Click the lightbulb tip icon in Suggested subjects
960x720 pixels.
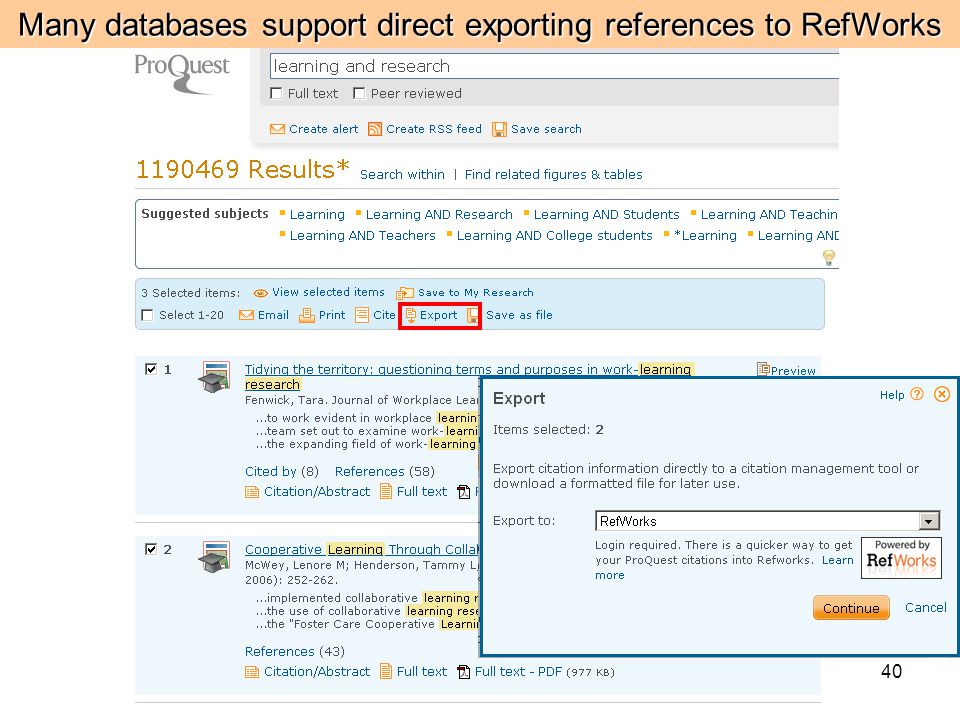(828, 258)
